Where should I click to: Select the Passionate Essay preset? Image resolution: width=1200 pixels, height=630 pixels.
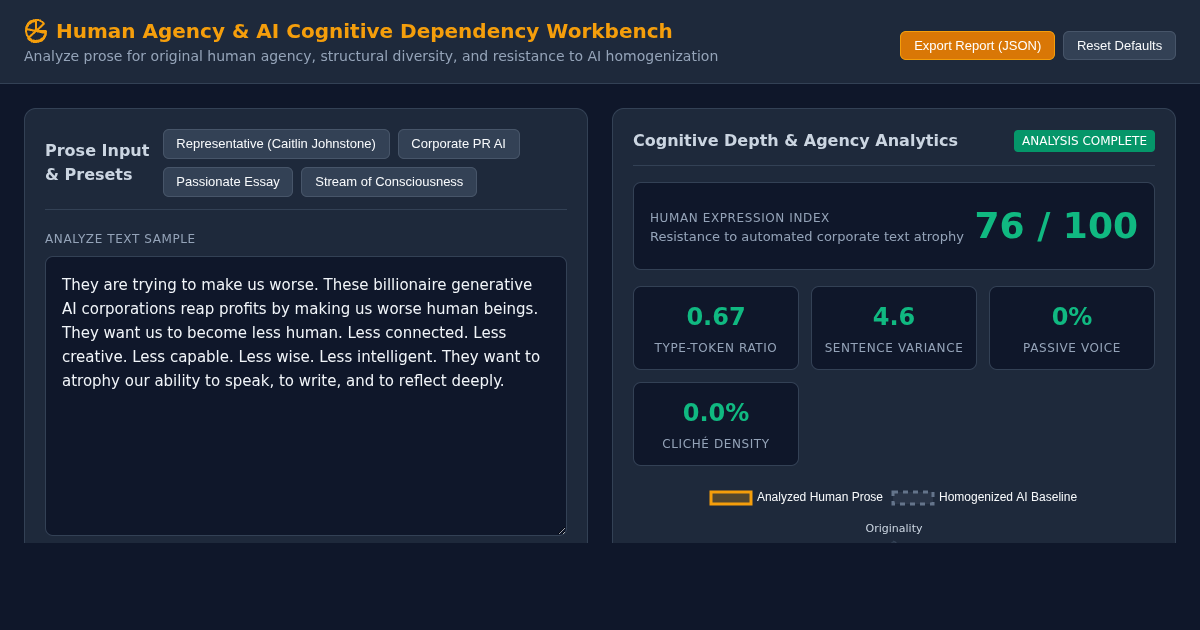click(x=228, y=182)
